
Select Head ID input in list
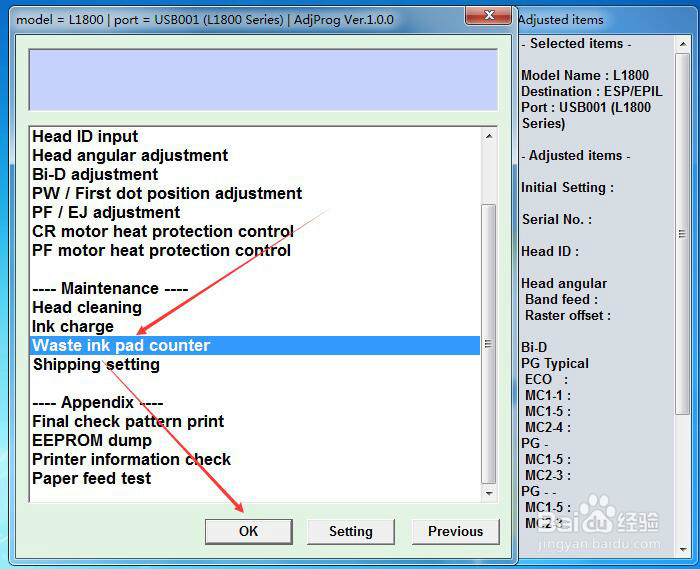tap(254, 136)
